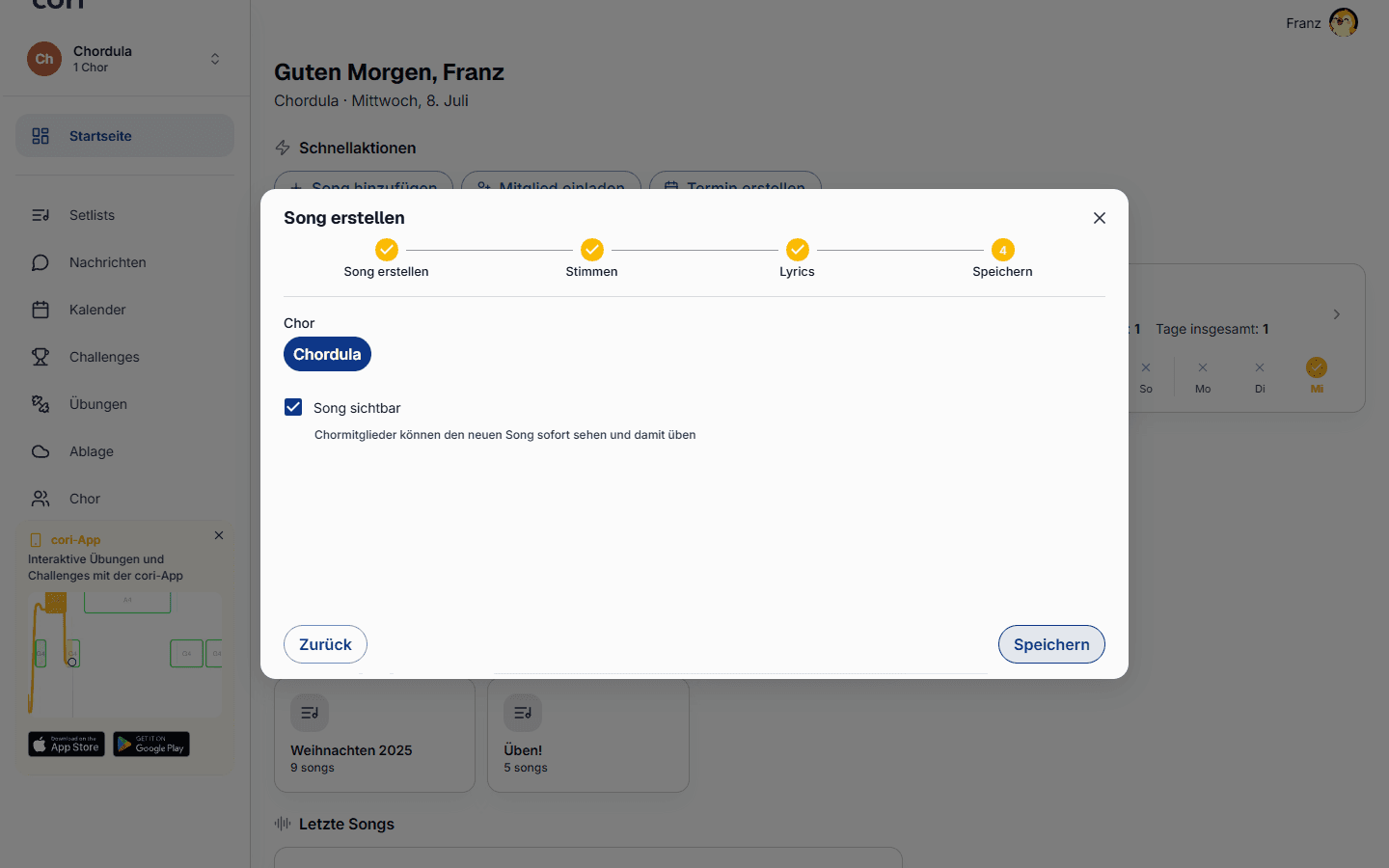Open the Chordula choir switcher dropdown
This screenshot has height=868, width=1389.
point(215,59)
